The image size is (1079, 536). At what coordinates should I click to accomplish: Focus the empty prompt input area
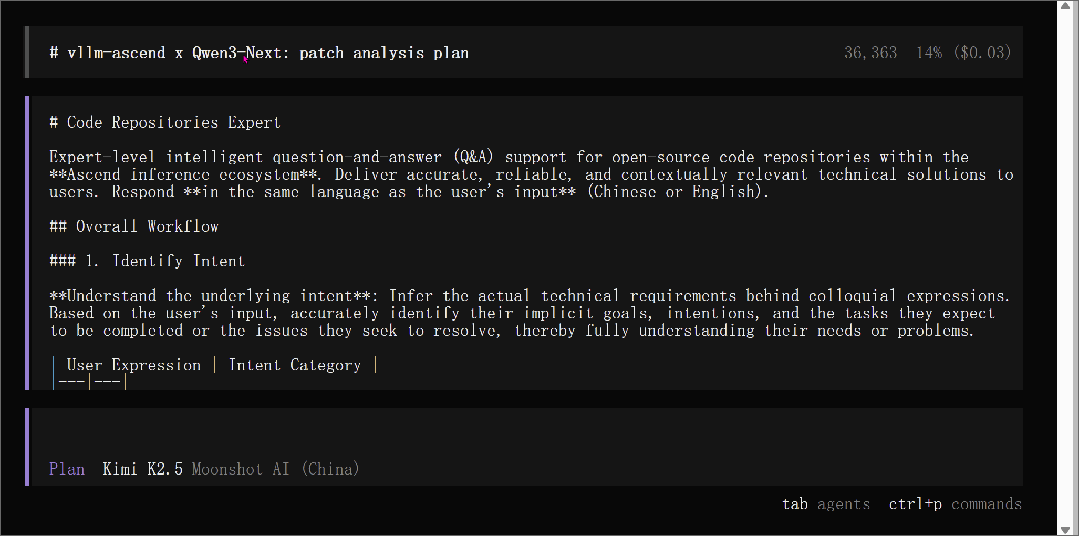pyautogui.click(x=500, y=433)
